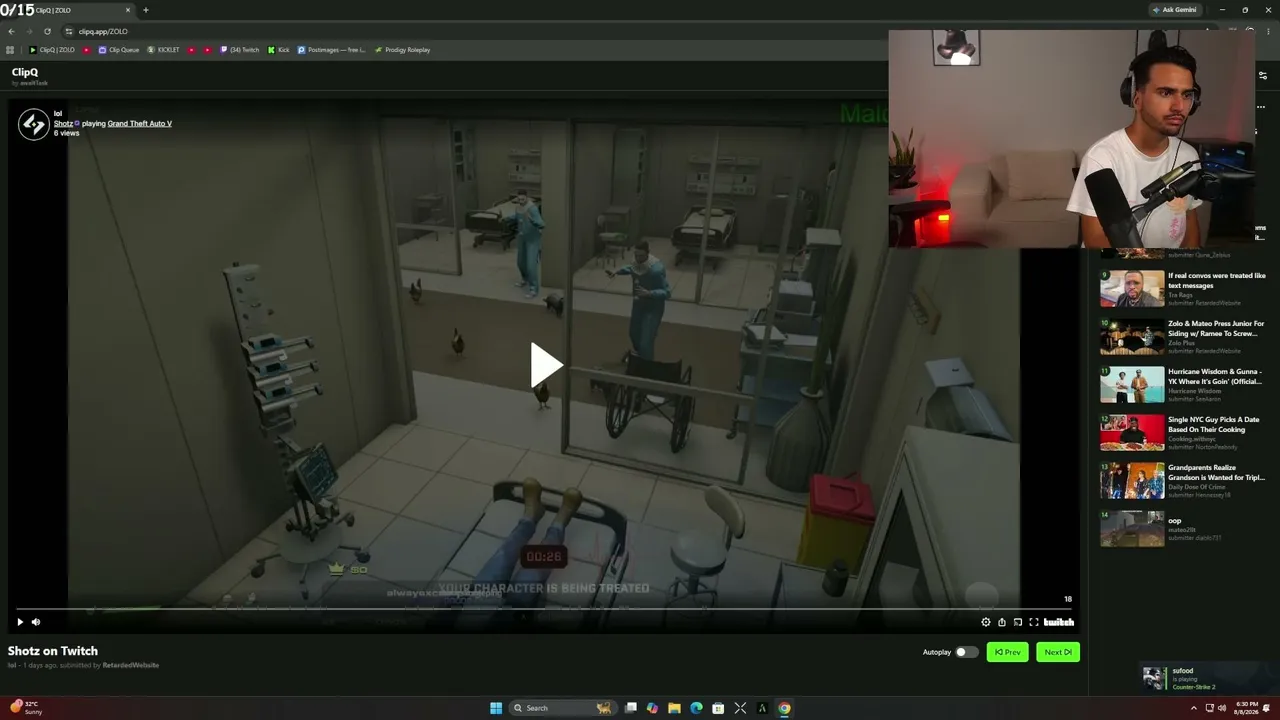Open the (34) Twitch bookmark
The image size is (1280, 720).
239,50
